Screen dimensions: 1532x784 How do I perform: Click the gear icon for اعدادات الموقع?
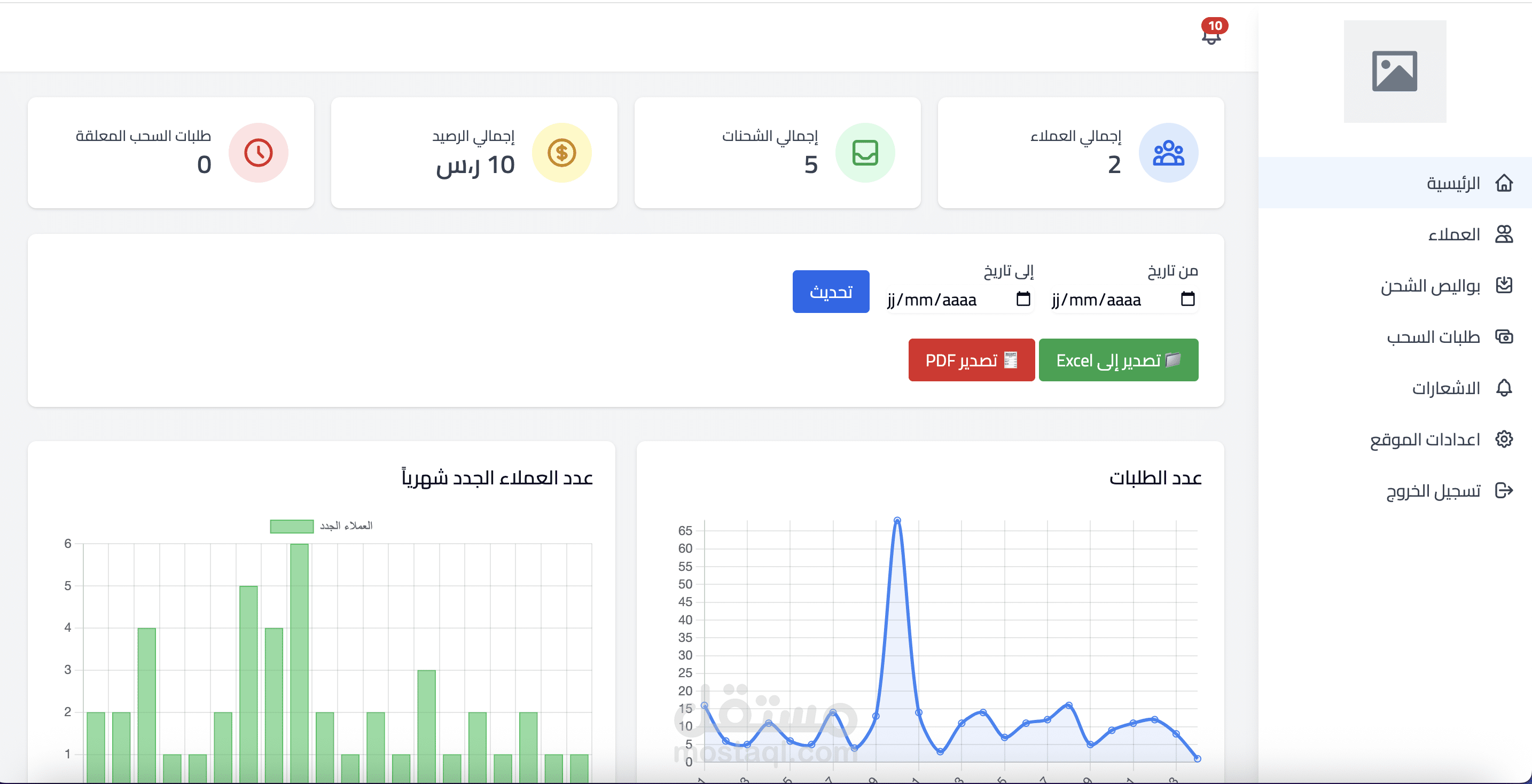click(x=1504, y=439)
